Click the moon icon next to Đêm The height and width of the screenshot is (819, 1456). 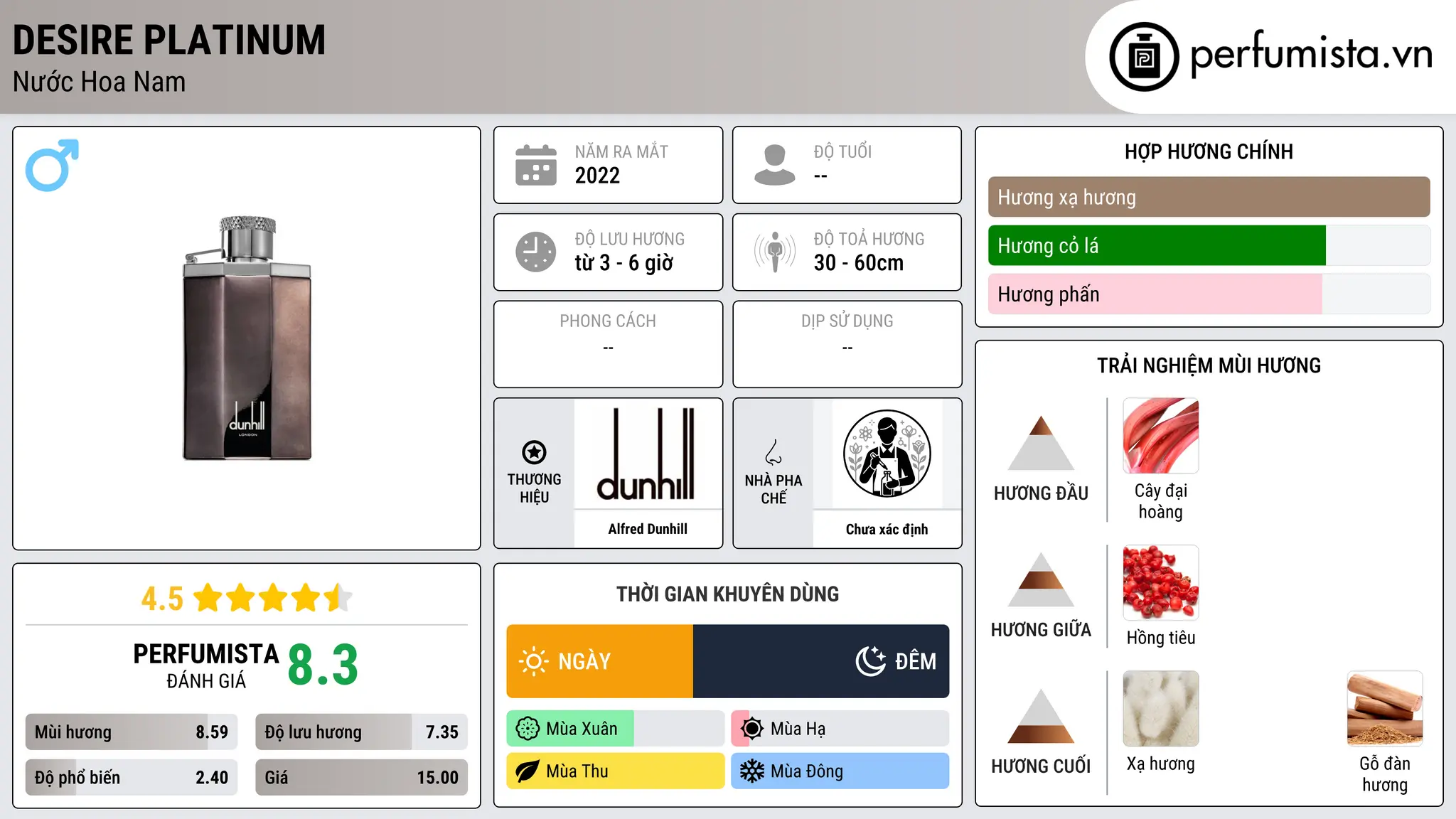point(871,661)
